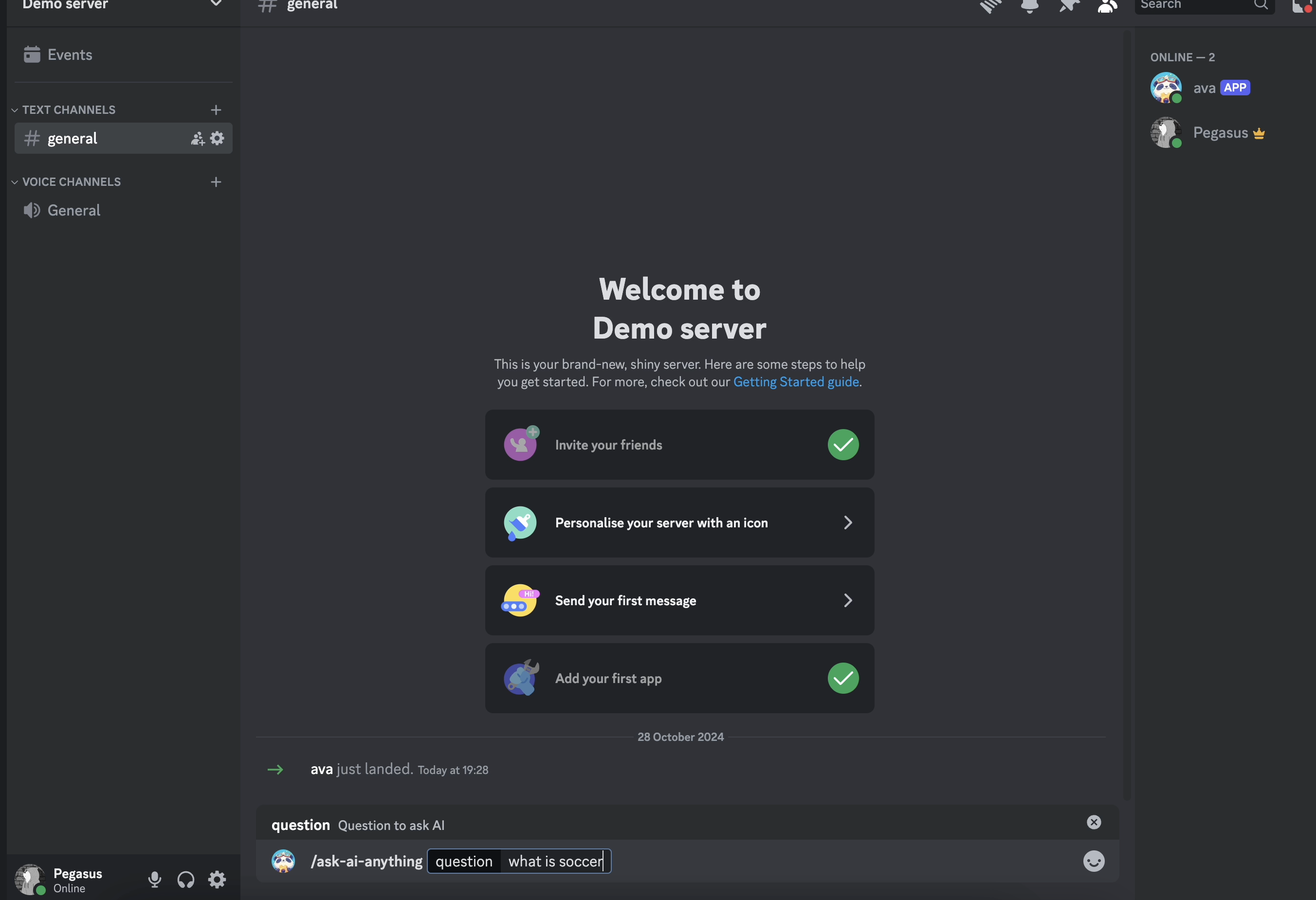This screenshot has width=1316, height=900.
Task: Open Threads from the channel header
Action: [990, 6]
